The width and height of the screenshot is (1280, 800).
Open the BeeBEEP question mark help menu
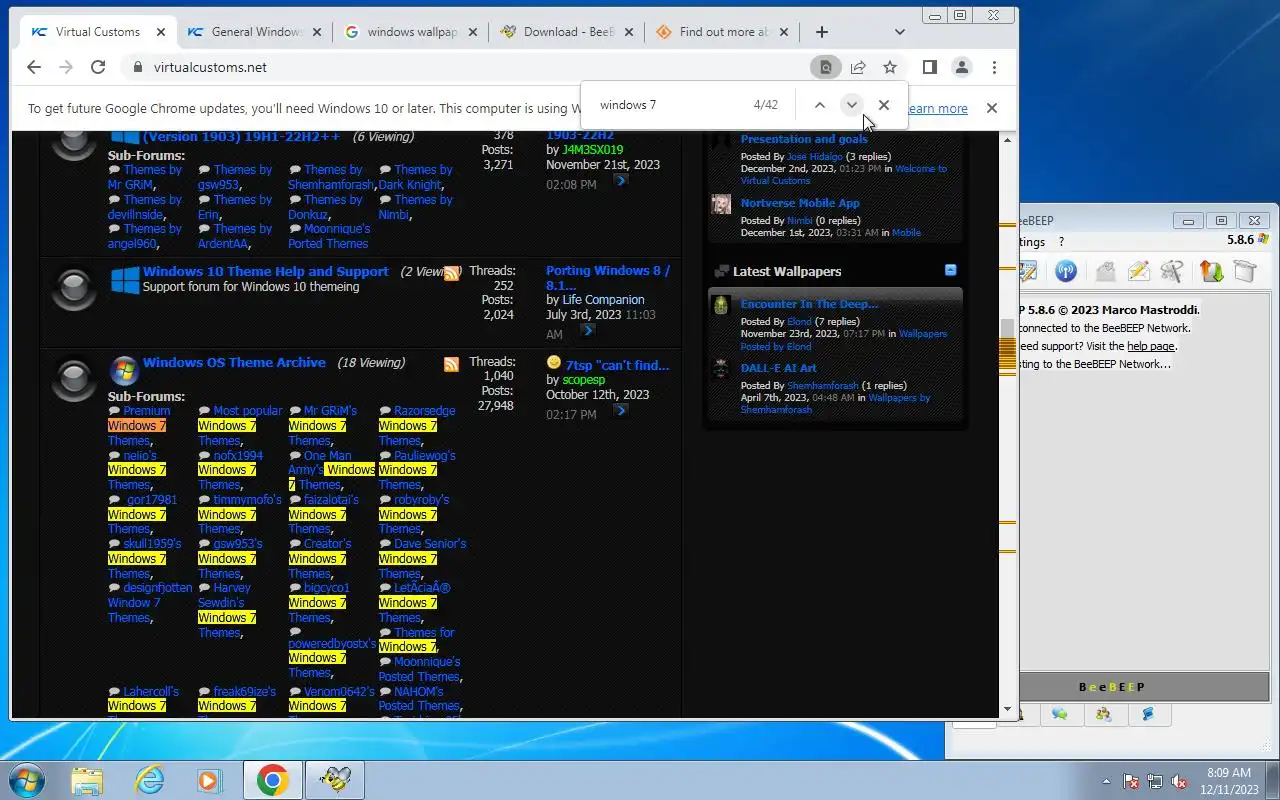[1062, 242]
